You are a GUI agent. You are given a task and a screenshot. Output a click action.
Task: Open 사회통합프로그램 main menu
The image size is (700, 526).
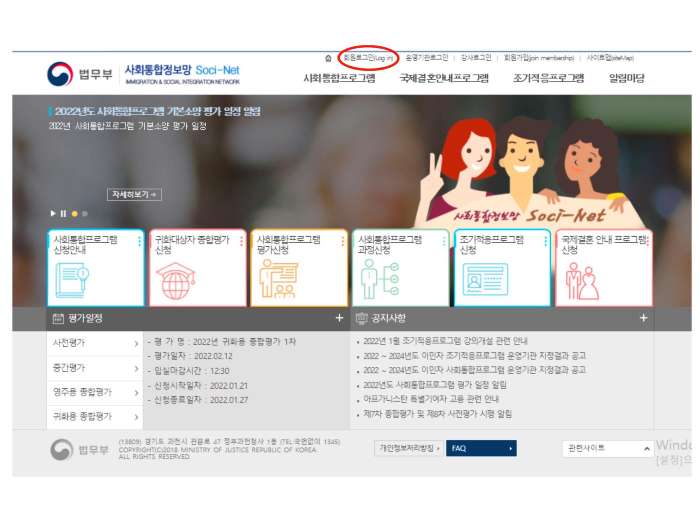click(x=339, y=78)
